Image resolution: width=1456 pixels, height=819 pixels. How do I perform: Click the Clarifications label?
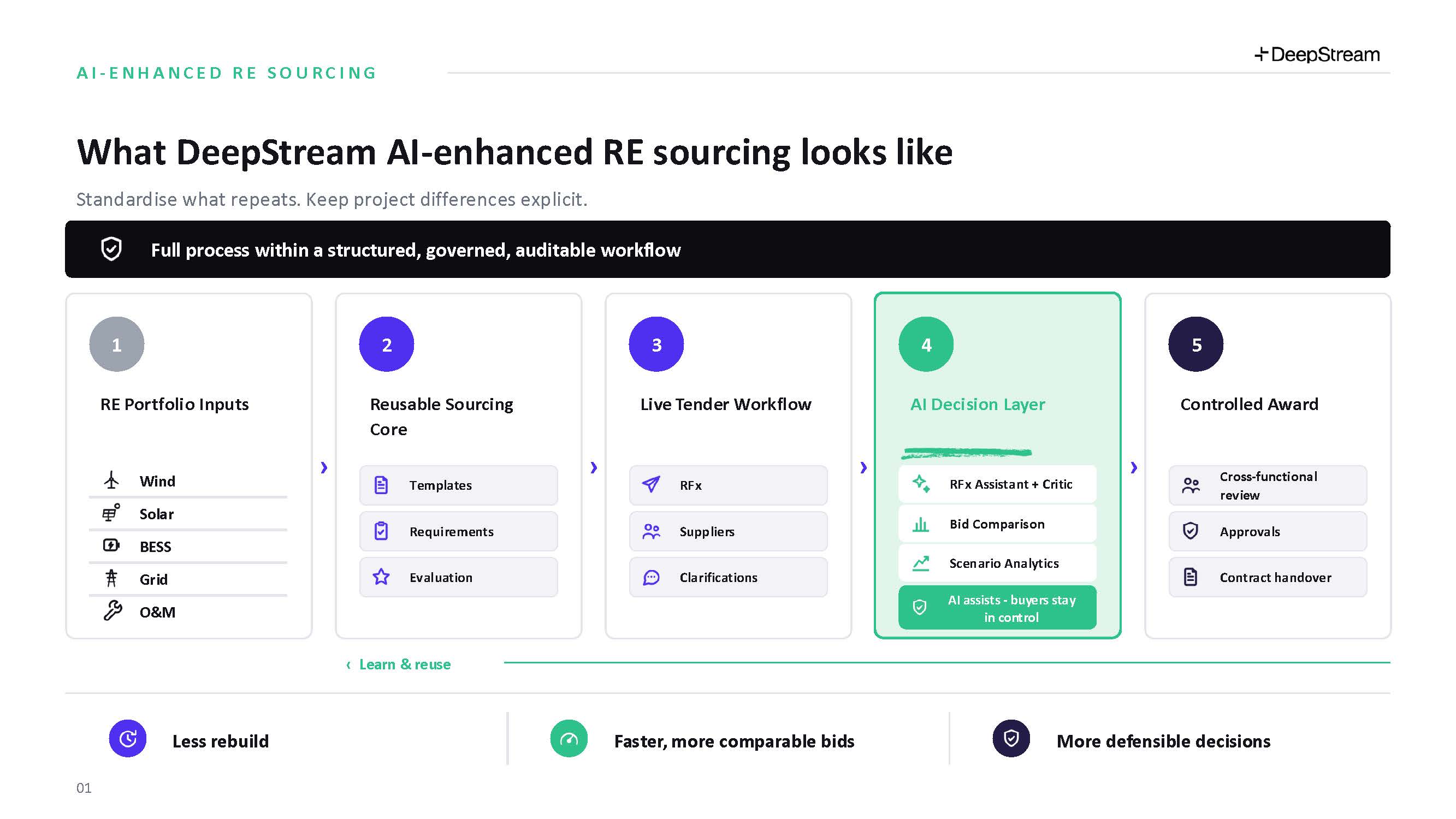718,578
